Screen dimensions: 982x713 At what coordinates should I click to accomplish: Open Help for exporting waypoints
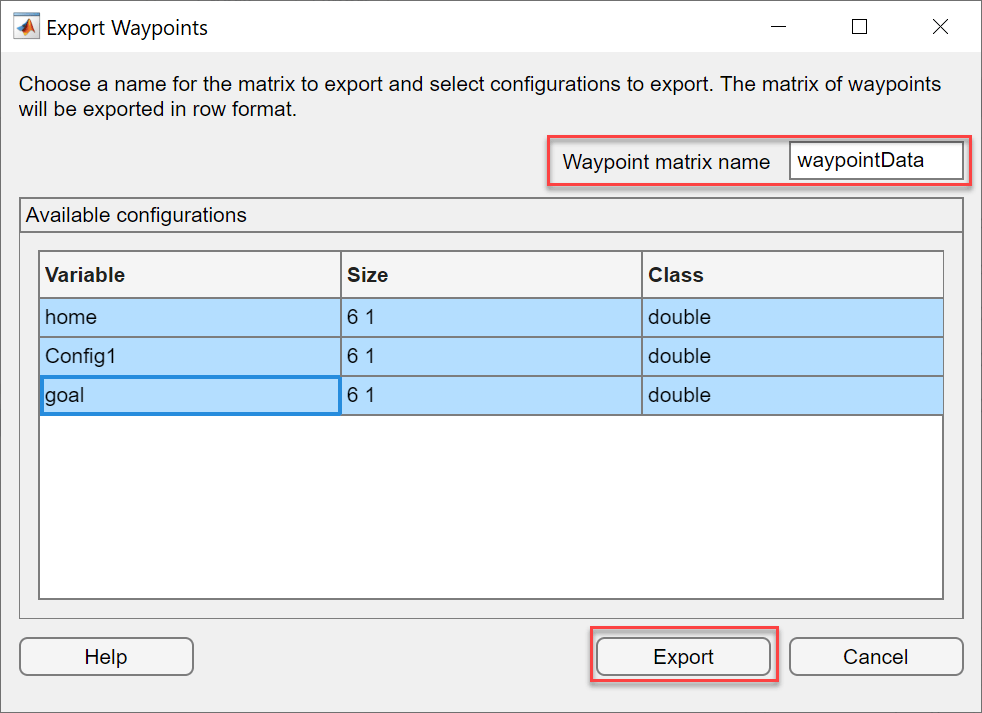[x=106, y=657]
